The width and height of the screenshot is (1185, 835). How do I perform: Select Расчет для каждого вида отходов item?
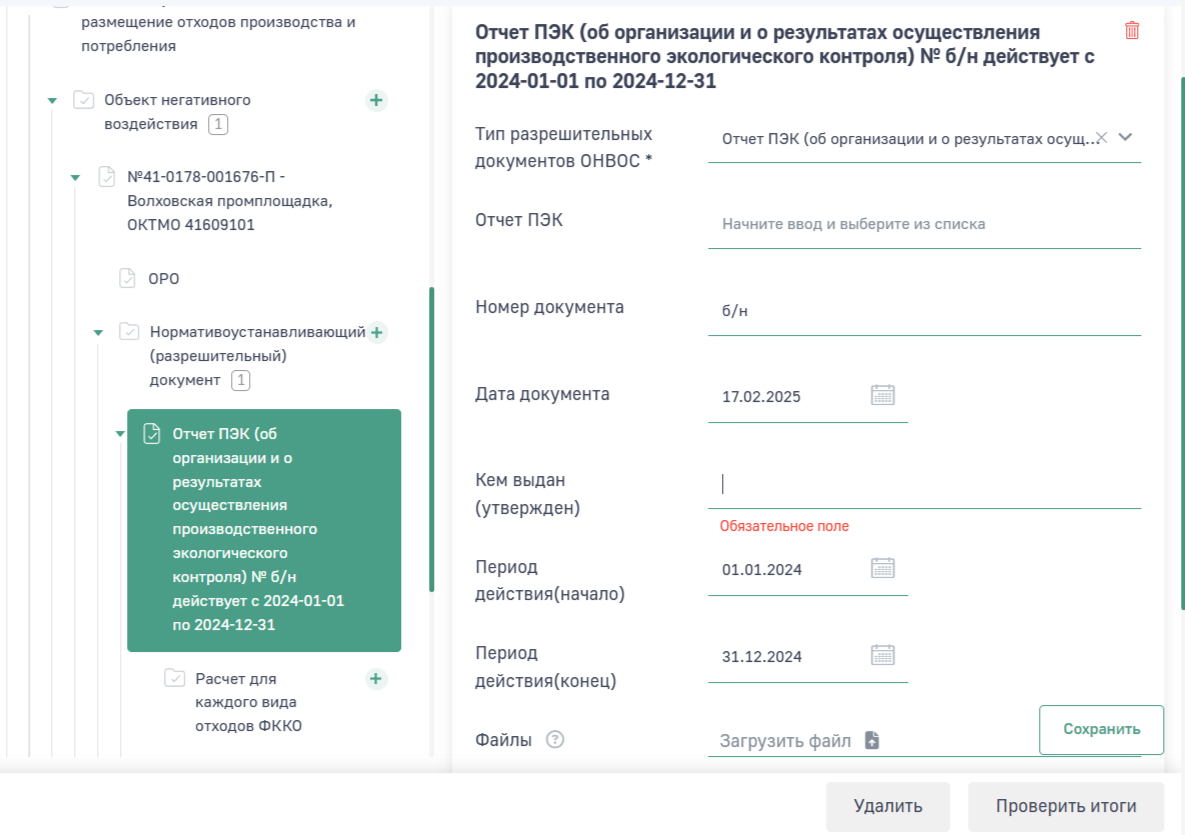coord(248,702)
